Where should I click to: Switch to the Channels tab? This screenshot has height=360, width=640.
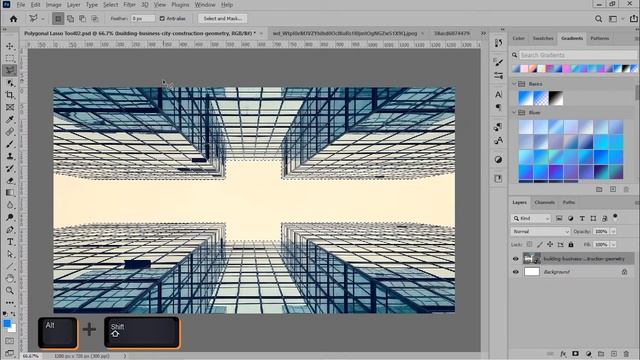tap(544, 202)
